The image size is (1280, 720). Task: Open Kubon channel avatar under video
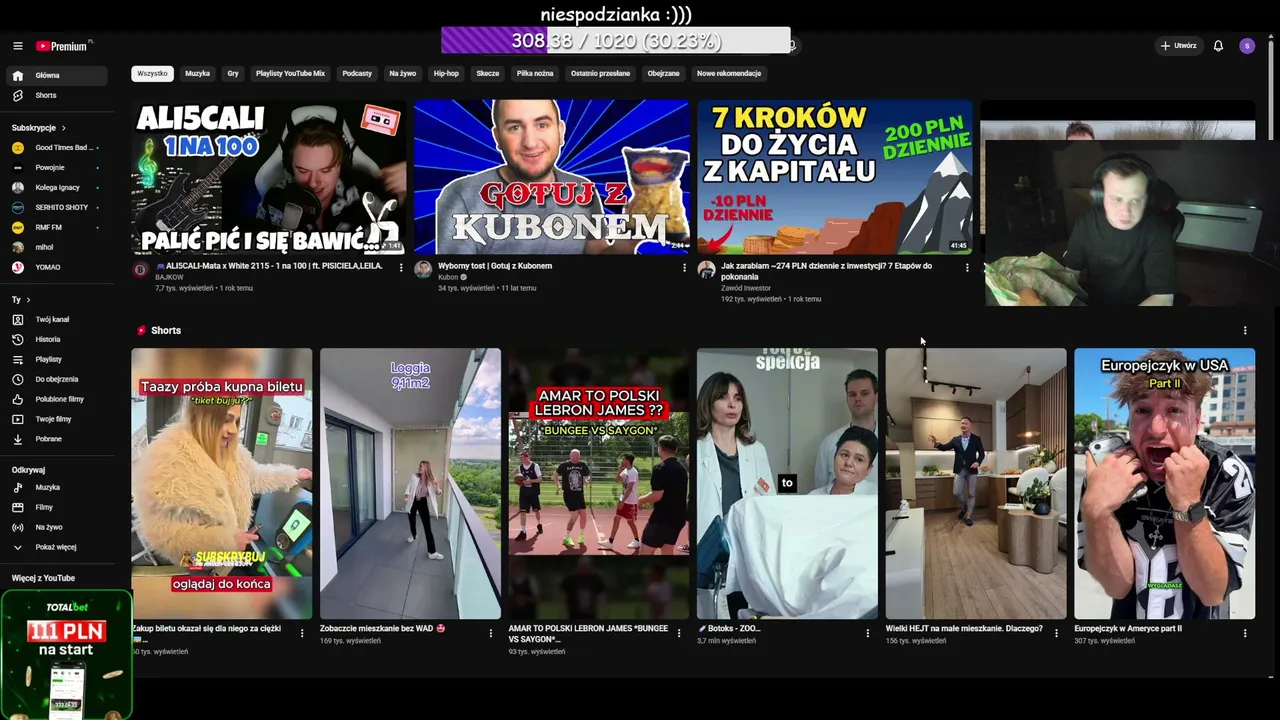pyautogui.click(x=423, y=269)
